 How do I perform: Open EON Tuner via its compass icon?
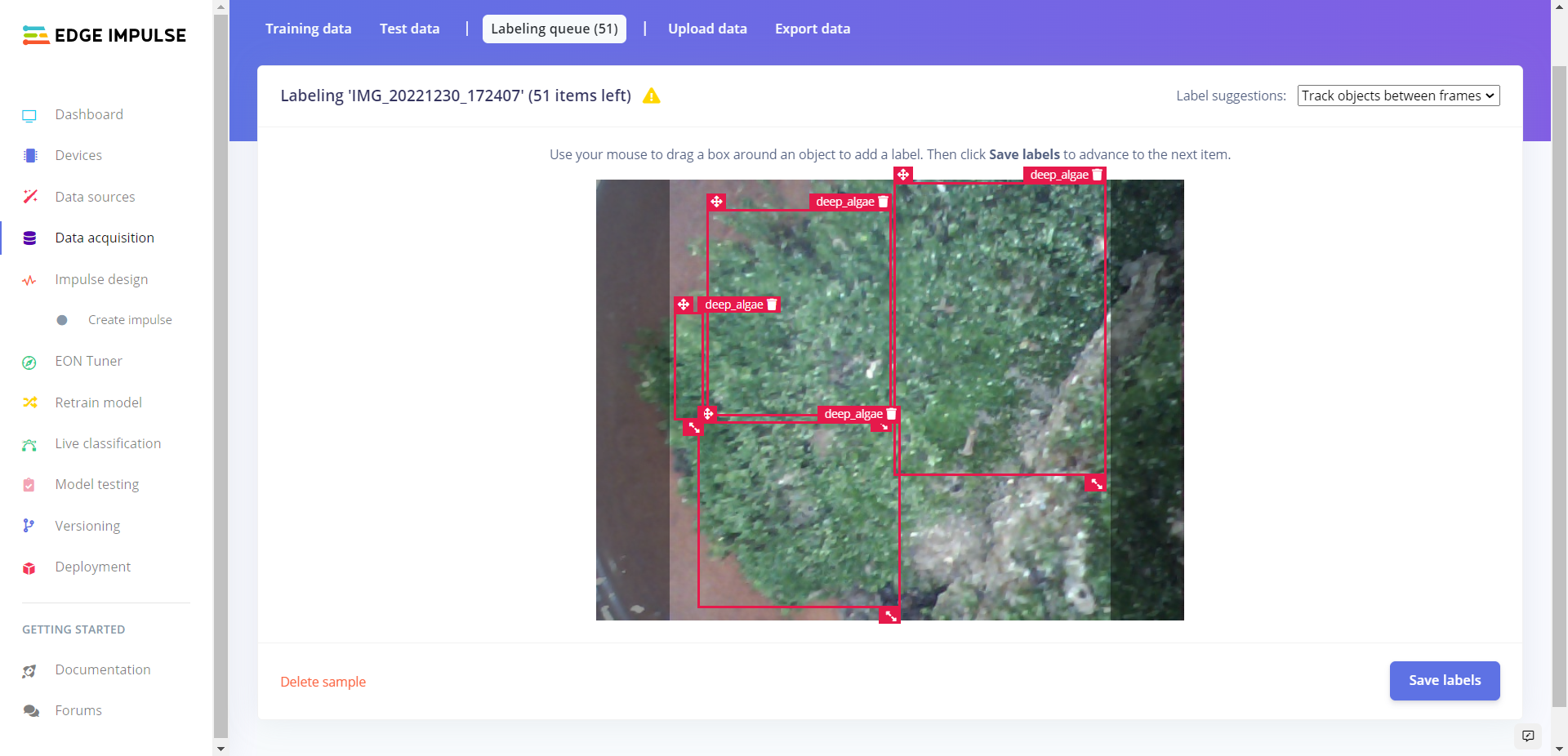(x=29, y=362)
